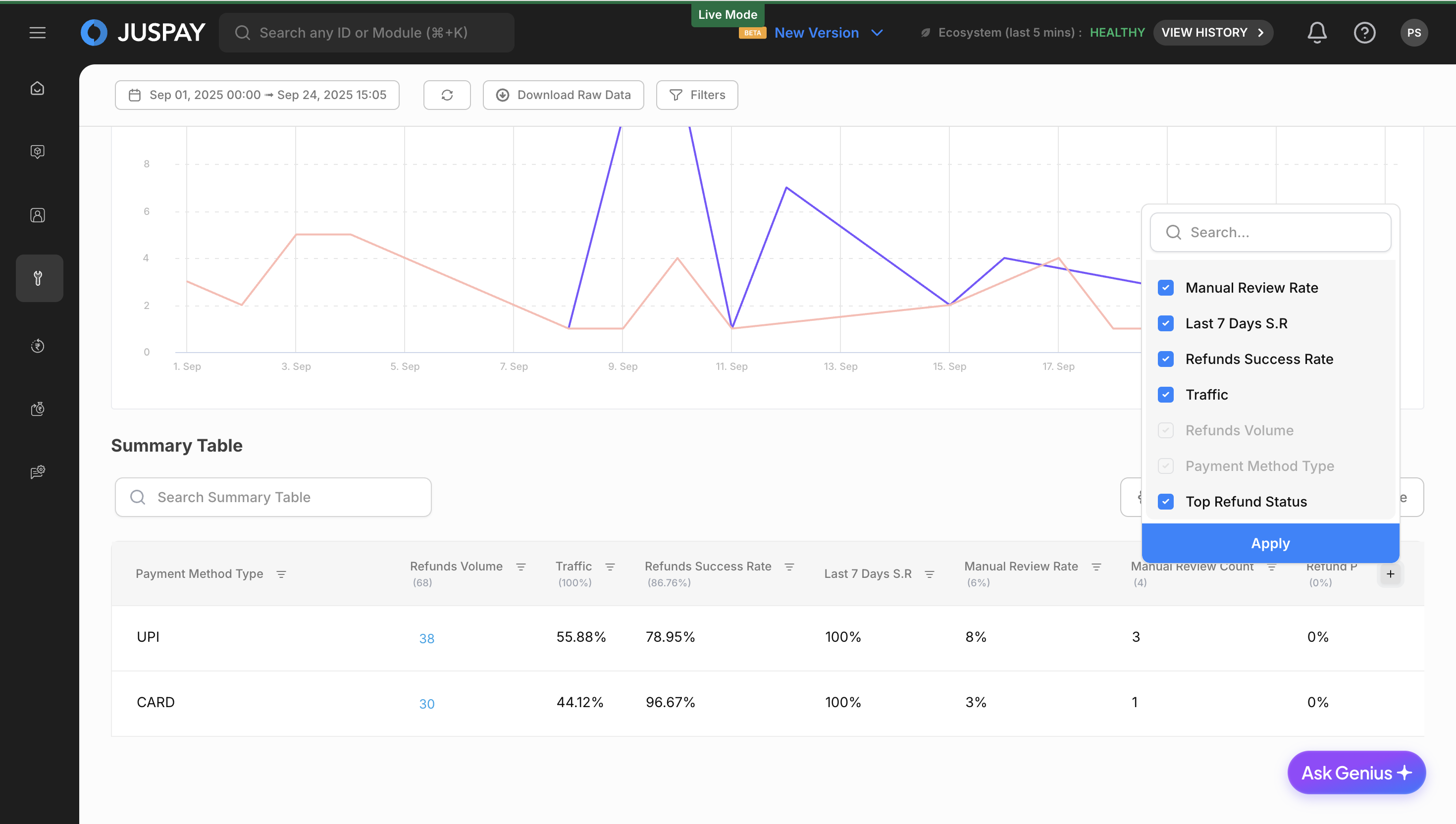
Task: Click the refunds rupee sidebar icon
Action: (x=37, y=346)
